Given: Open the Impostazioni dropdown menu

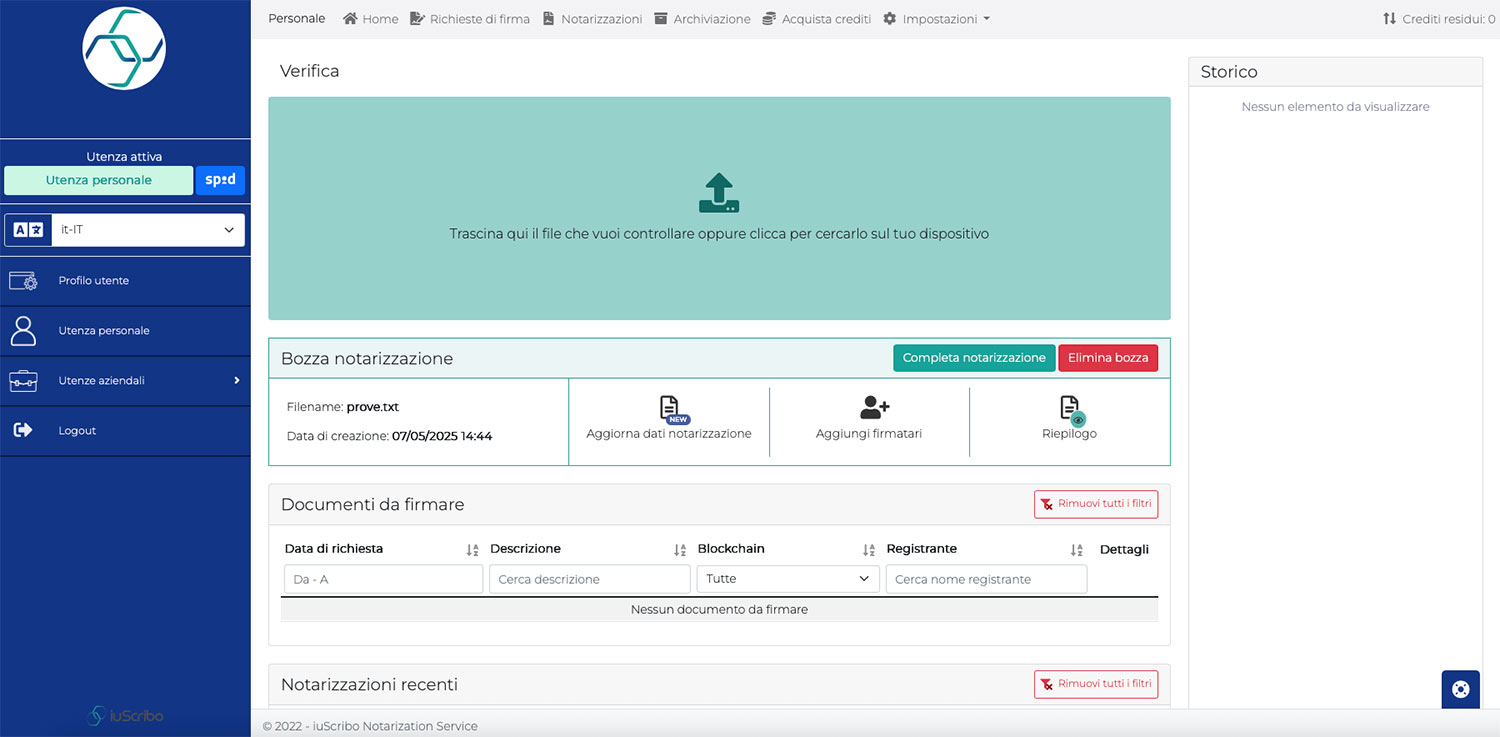Looking at the screenshot, I should [936, 18].
